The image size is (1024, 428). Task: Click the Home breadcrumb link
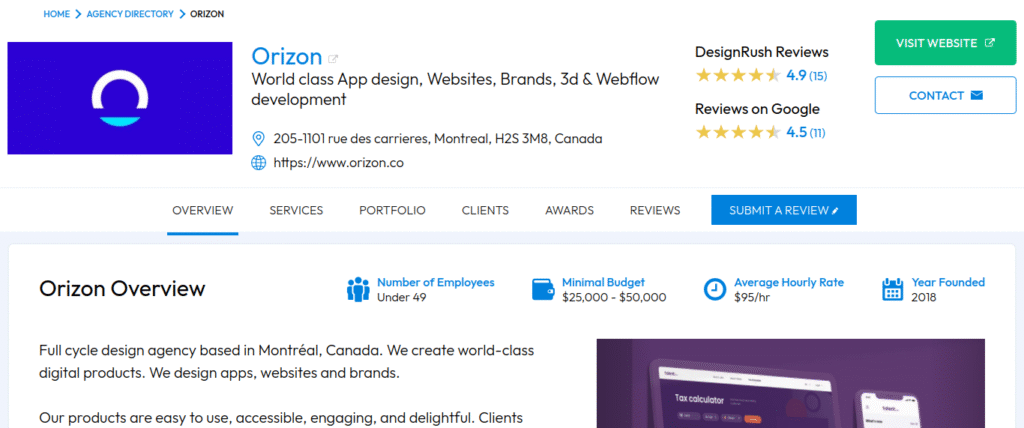pyautogui.click(x=57, y=14)
